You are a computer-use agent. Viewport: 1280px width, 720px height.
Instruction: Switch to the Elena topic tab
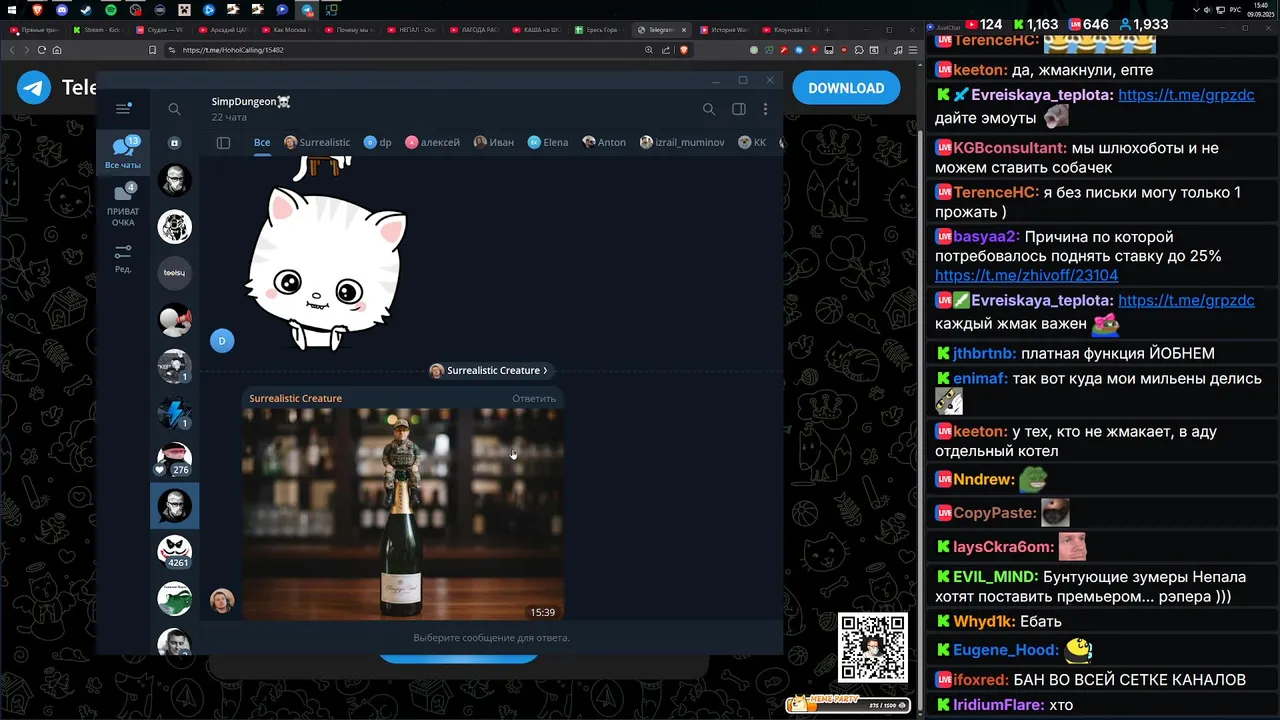coord(548,142)
